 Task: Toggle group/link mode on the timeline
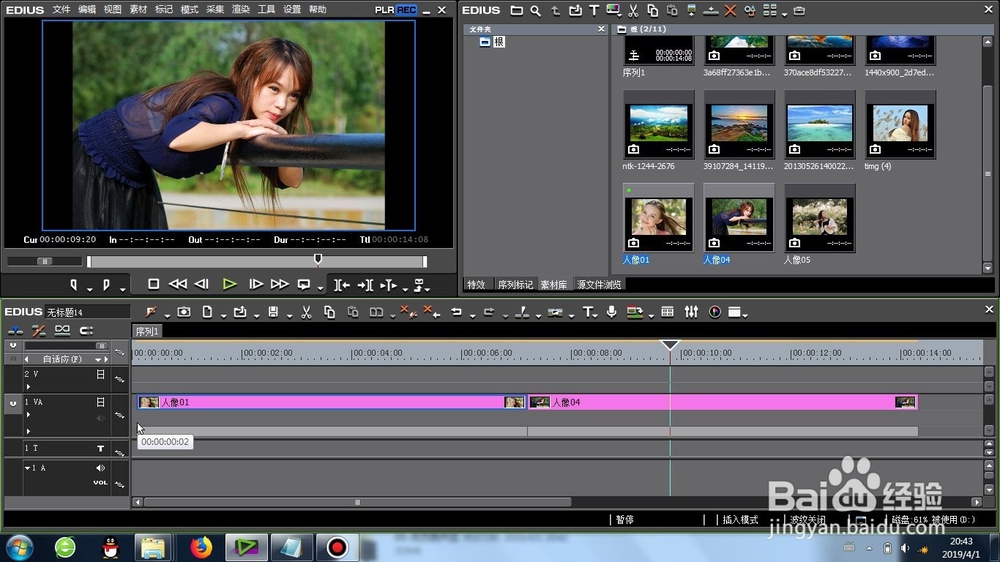click(62, 330)
